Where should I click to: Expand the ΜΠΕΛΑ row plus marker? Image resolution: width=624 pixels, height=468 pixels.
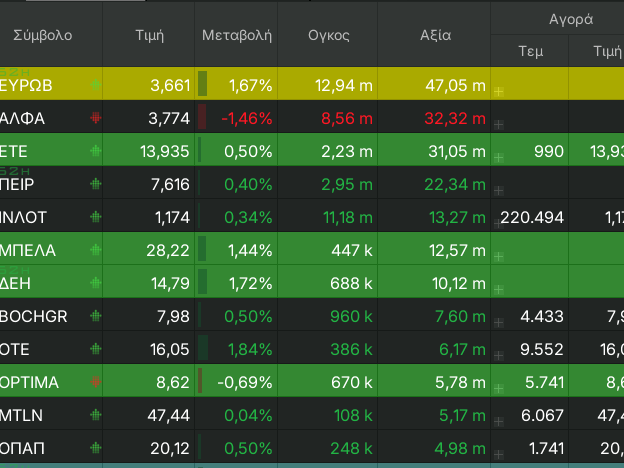pos(498,256)
